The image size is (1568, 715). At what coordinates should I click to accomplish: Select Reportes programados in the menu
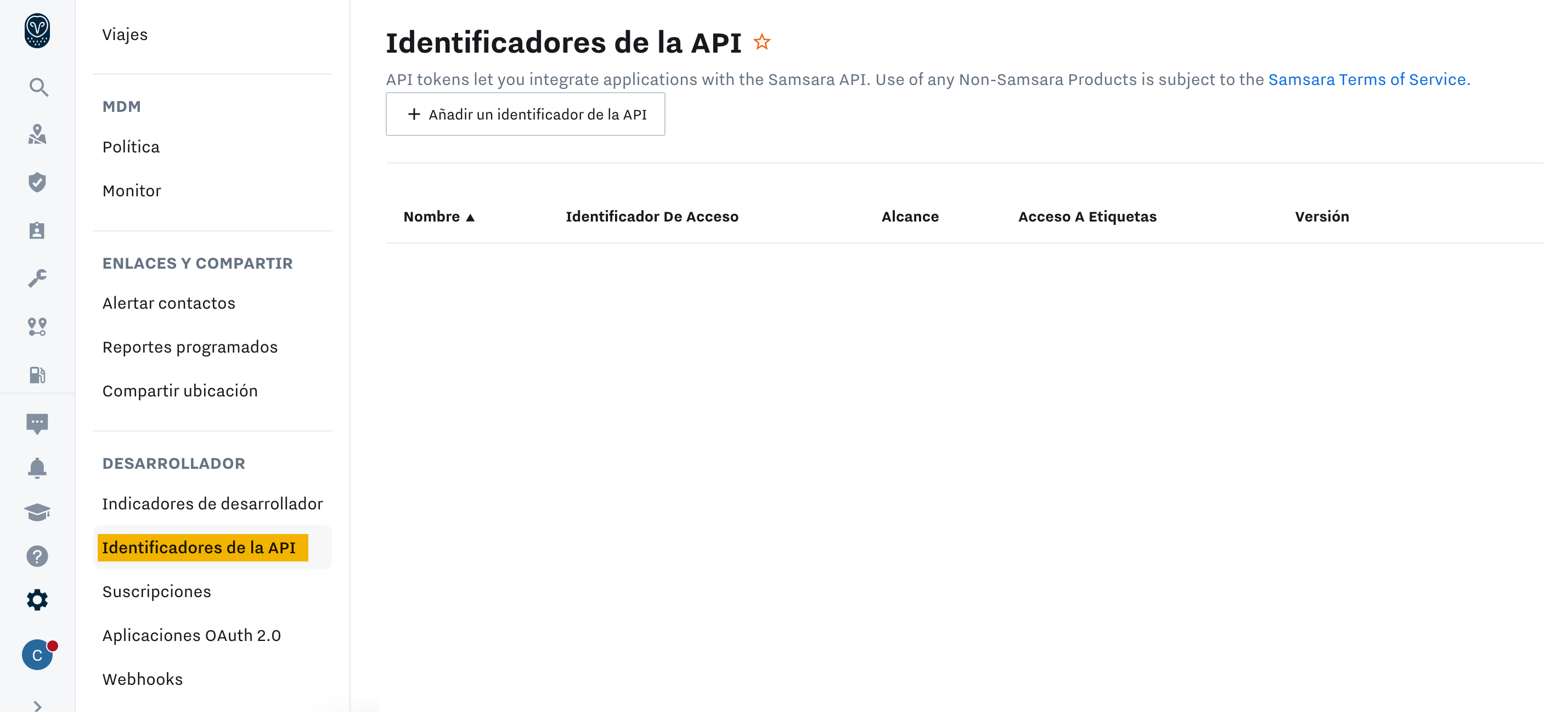190,347
